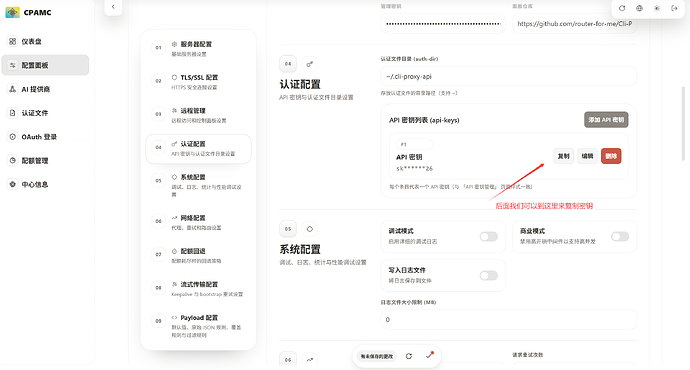690x370 pixels.
Task: Click the logout icon at top right
Action: tap(674, 8)
